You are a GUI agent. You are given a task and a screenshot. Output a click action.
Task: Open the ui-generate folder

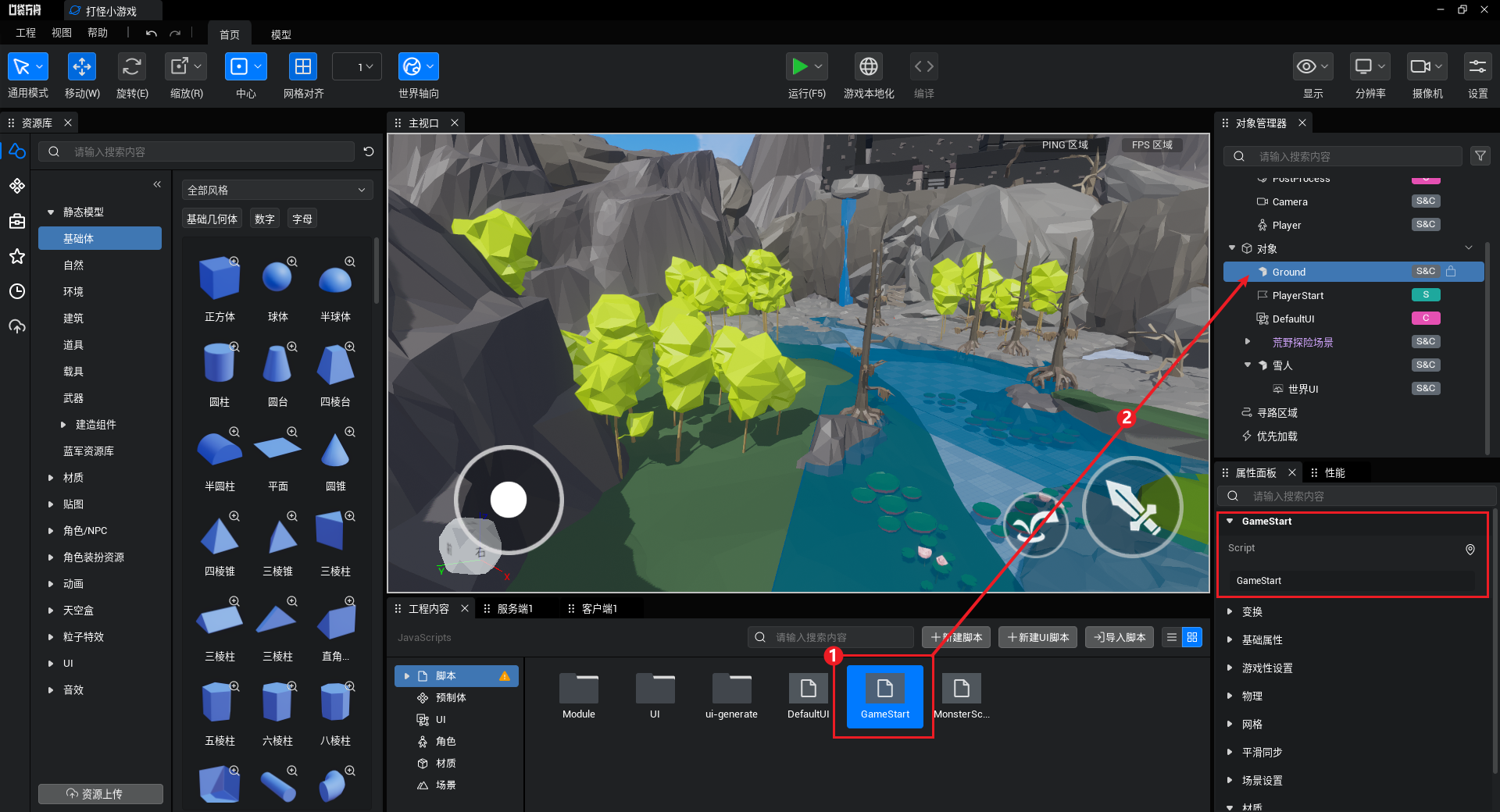732,696
